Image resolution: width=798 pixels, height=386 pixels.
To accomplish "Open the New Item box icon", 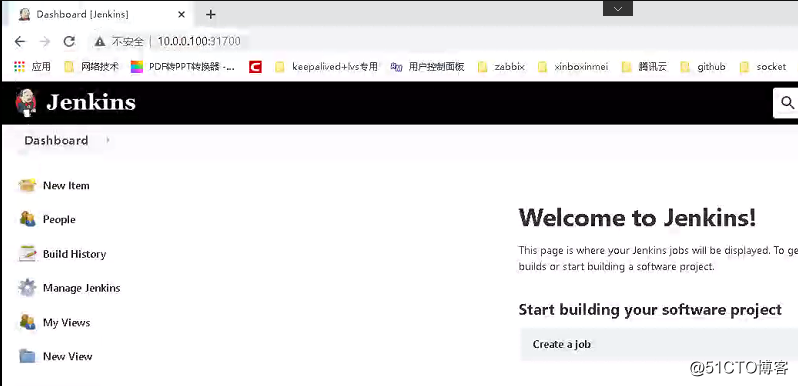I will pos(27,185).
